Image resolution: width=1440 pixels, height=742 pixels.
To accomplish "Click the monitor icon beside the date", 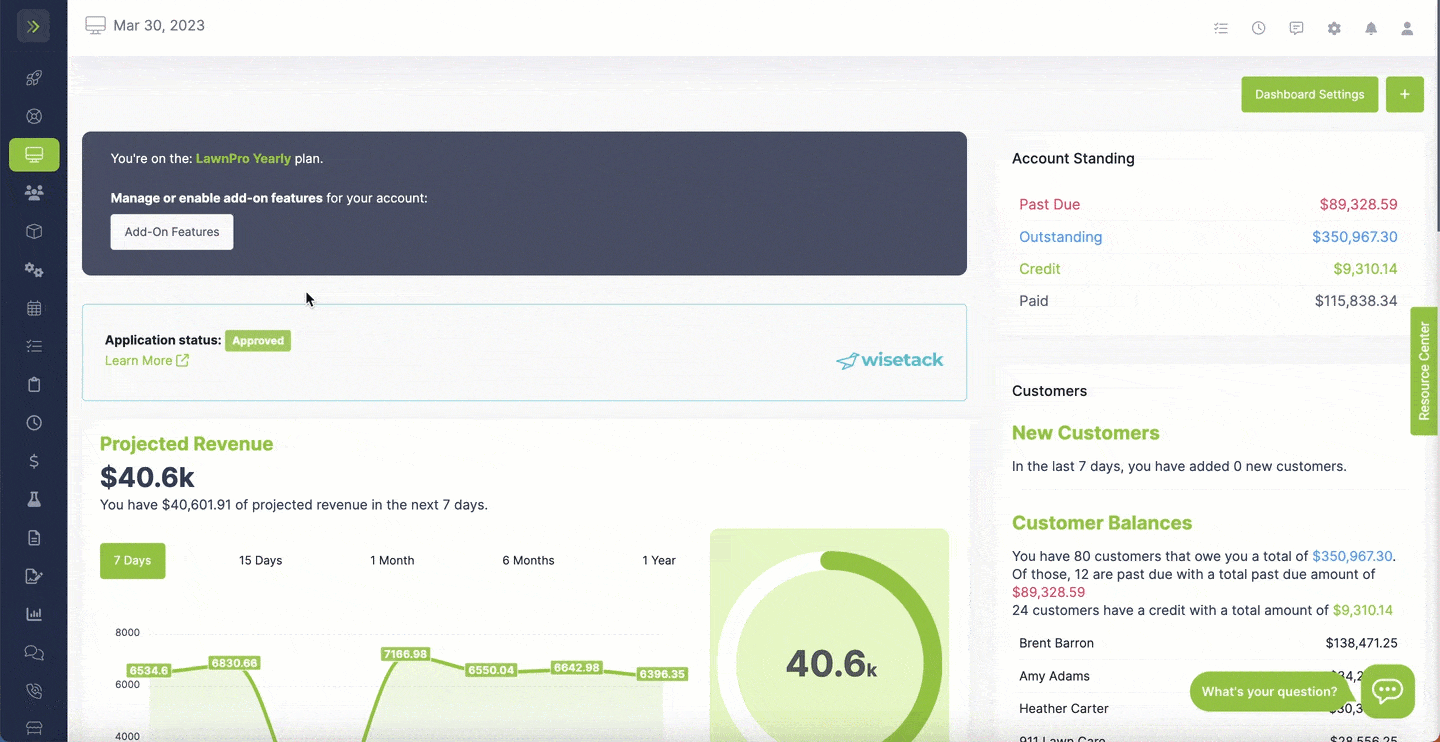I will (x=95, y=26).
